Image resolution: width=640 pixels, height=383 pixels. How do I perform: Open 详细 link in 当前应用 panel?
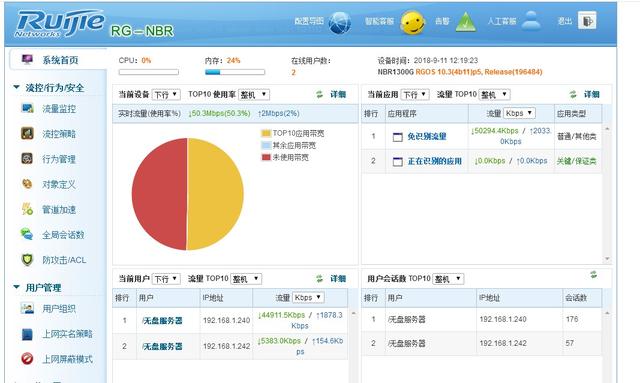(591, 94)
